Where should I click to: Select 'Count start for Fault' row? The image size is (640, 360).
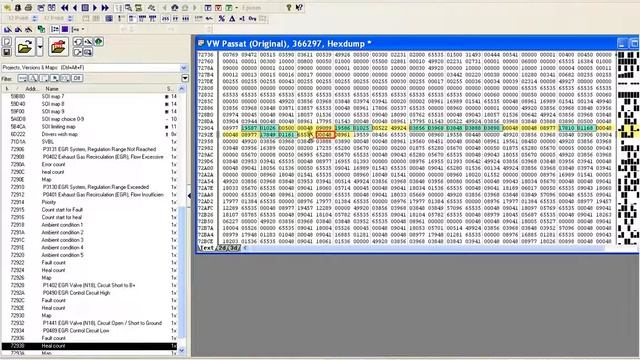(x=89, y=210)
